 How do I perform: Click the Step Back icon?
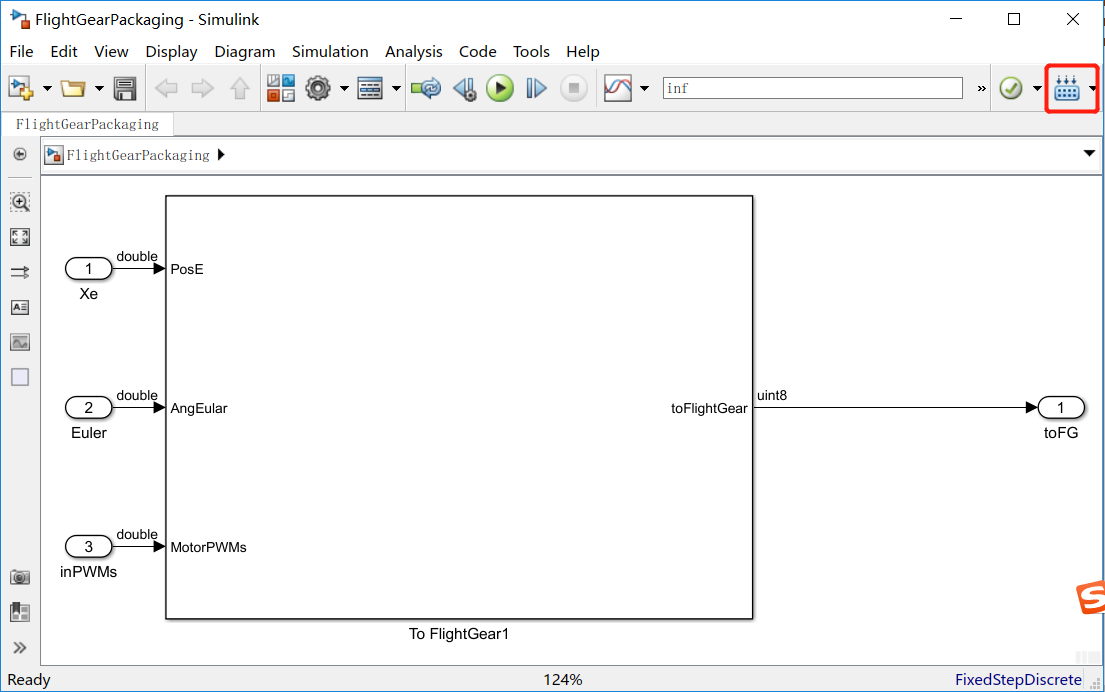click(x=464, y=88)
